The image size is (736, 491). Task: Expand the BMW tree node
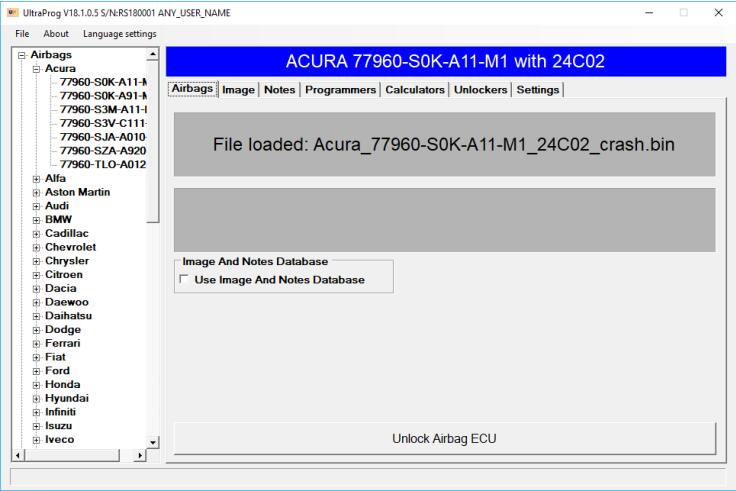36,220
